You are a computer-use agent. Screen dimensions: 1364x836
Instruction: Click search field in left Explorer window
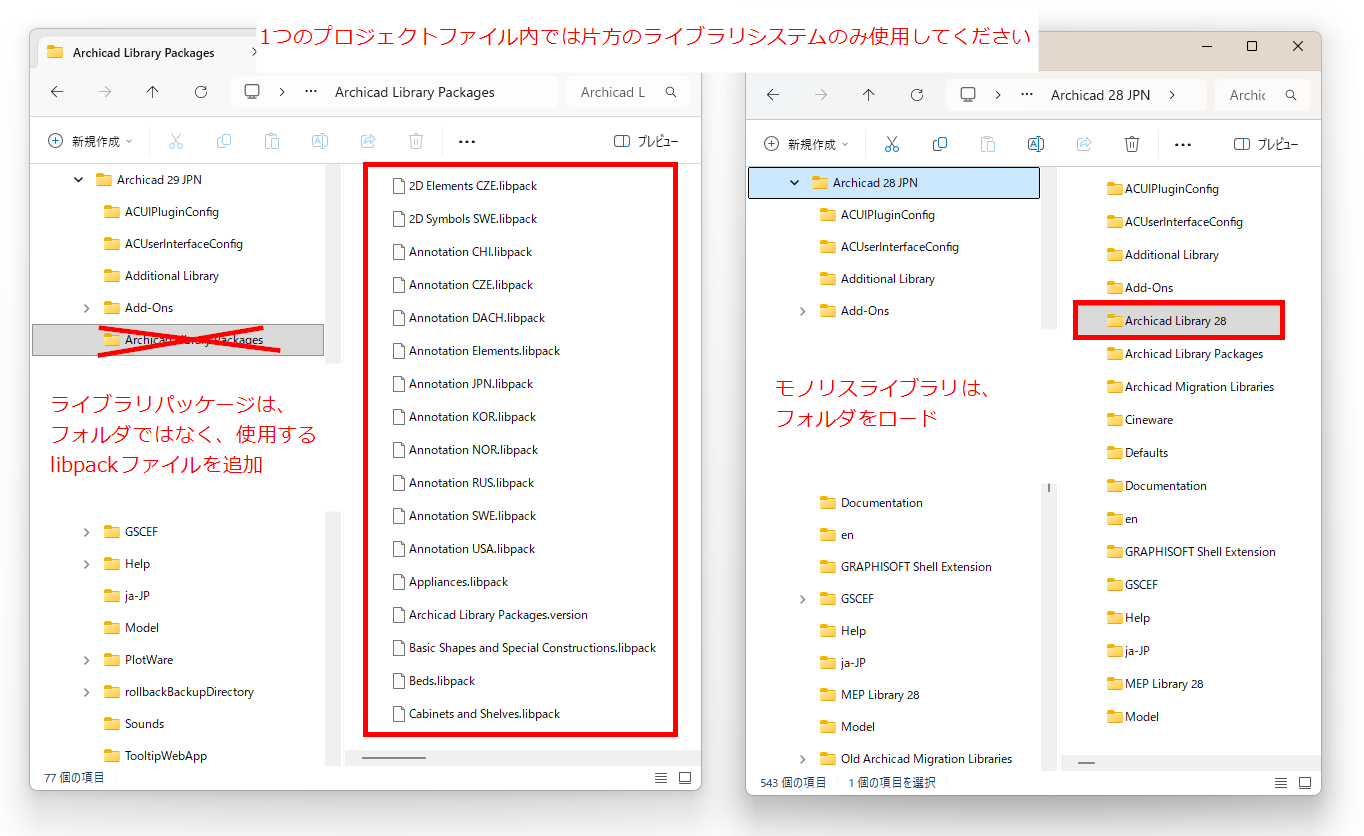coord(627,92)
